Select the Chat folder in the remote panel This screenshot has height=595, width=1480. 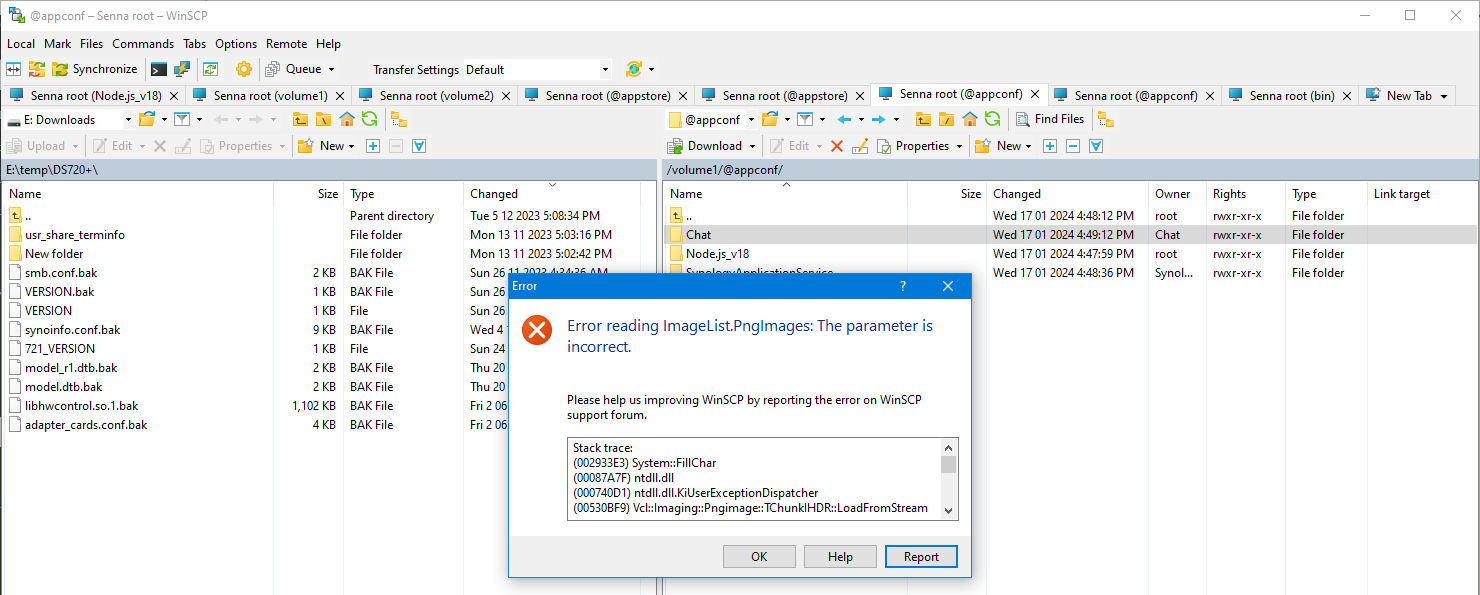tap(698, 234)
